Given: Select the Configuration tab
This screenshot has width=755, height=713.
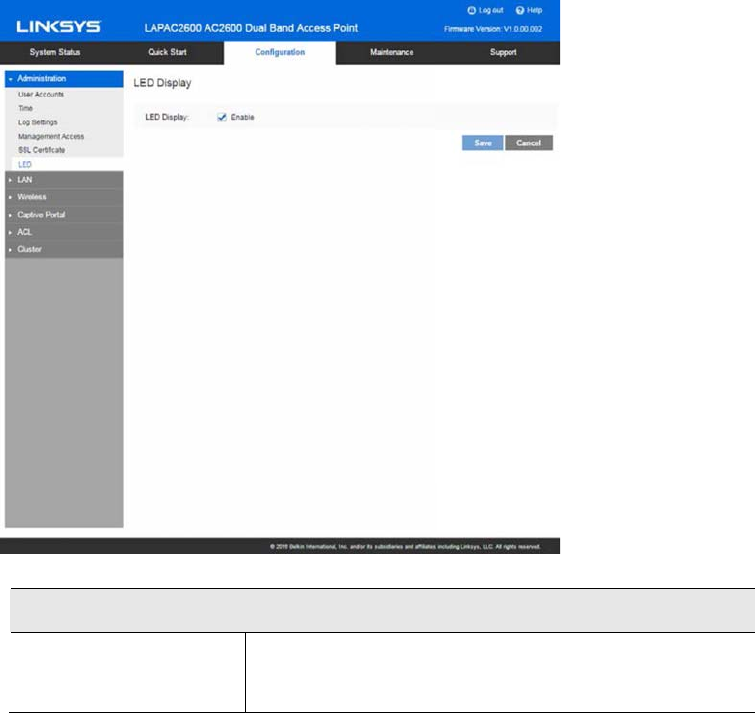Looking at the screenshot, I should tap(280, 52).
